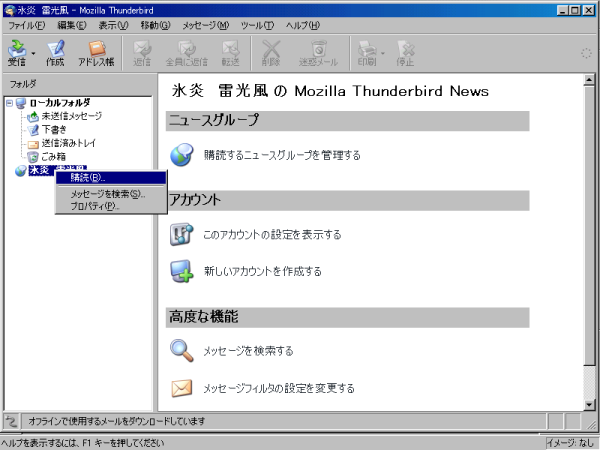The image size is (600, 450).
Task: Click the 印刷 (Print) toolbar icon
Action: click(x=367, y=53)
